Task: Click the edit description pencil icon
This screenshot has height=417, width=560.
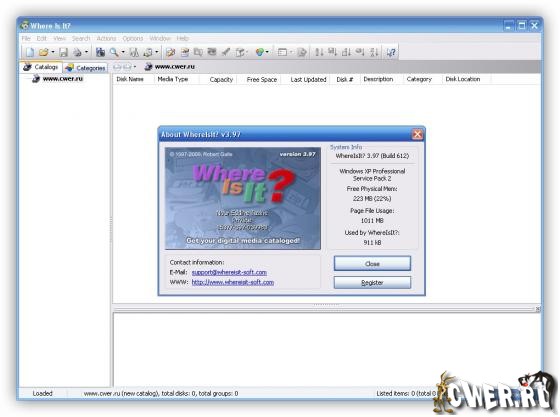Action: pos(170,52)
